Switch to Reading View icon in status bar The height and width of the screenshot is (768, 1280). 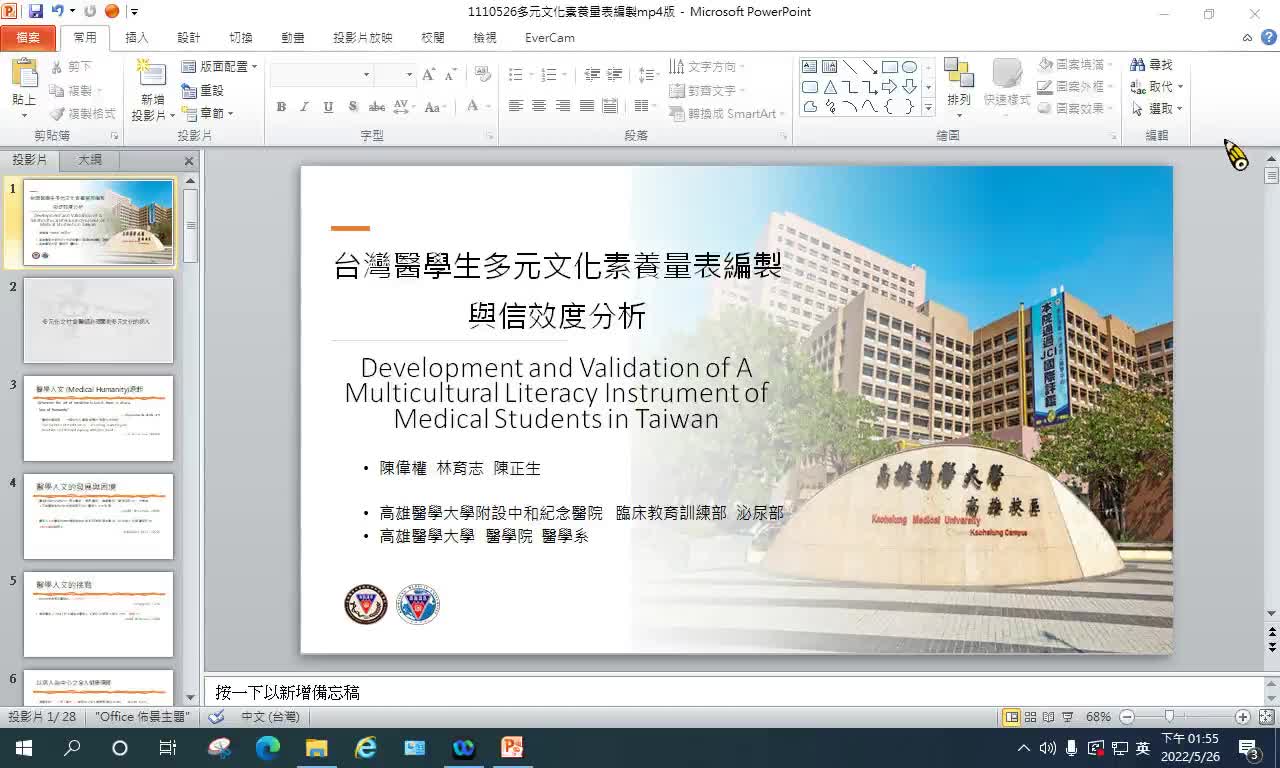click(x=1048, y=717)
